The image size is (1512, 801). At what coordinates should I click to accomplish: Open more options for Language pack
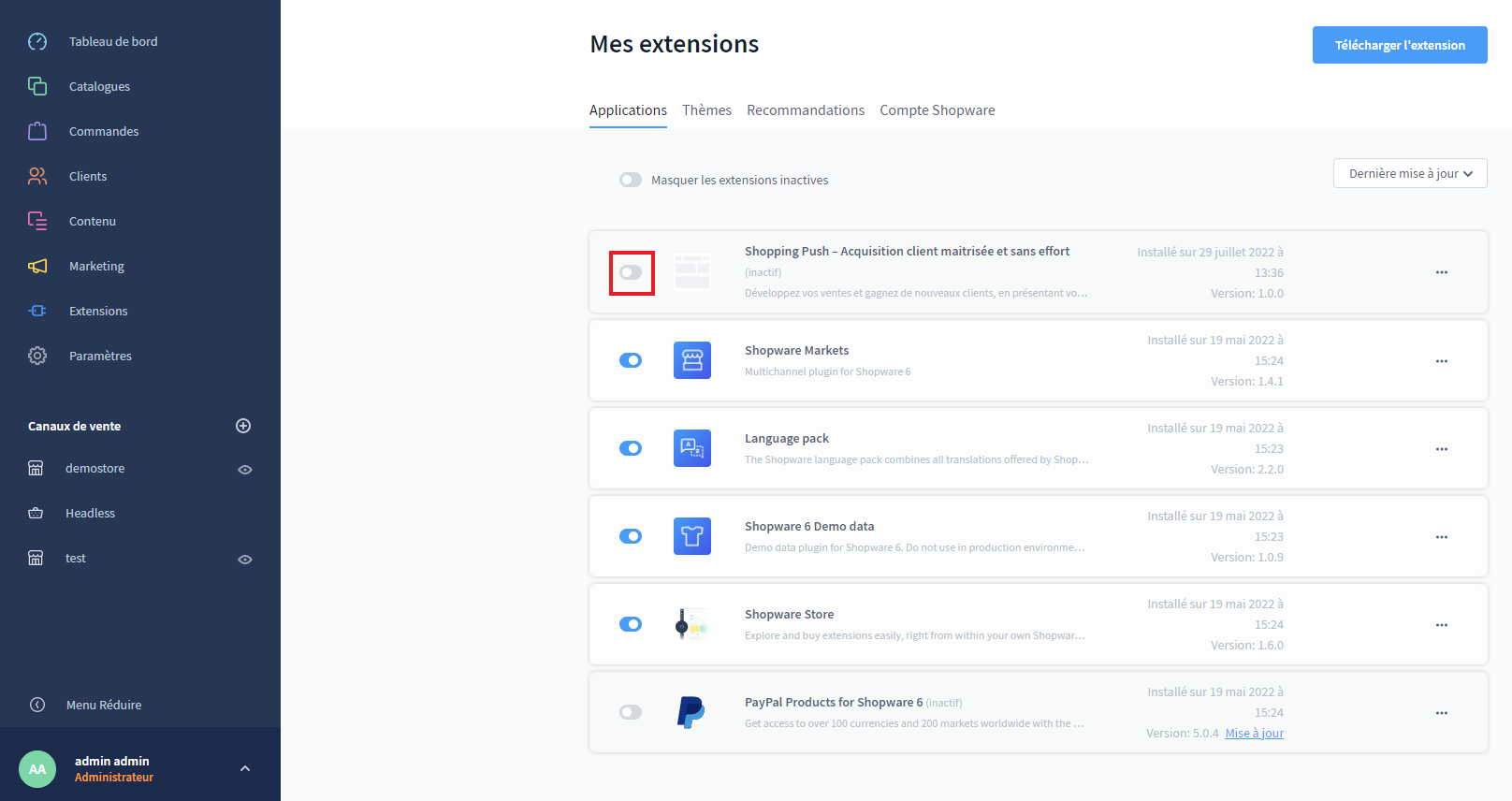1442,449
